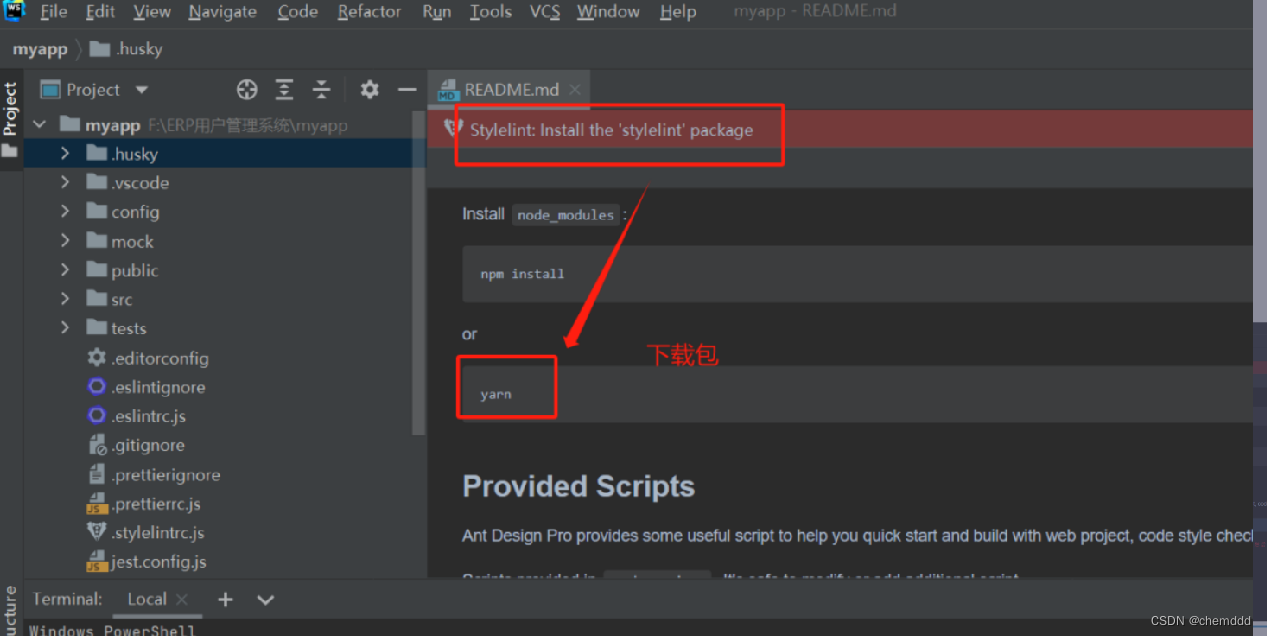
Task: Select the .gitignore file
Action: [x=219, y=445]
